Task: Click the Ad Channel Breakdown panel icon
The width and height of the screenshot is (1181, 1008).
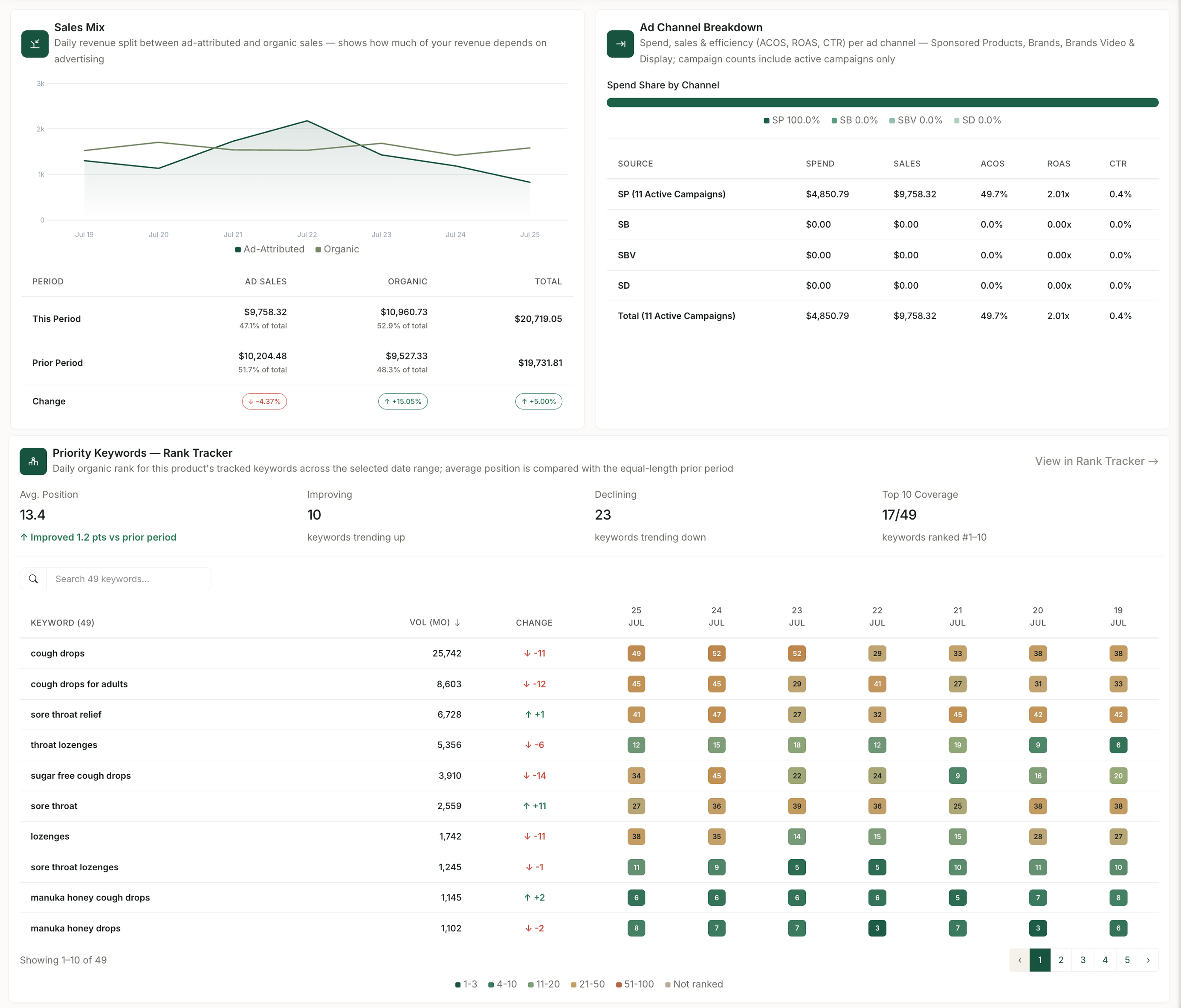Action: tap(620, 44)
